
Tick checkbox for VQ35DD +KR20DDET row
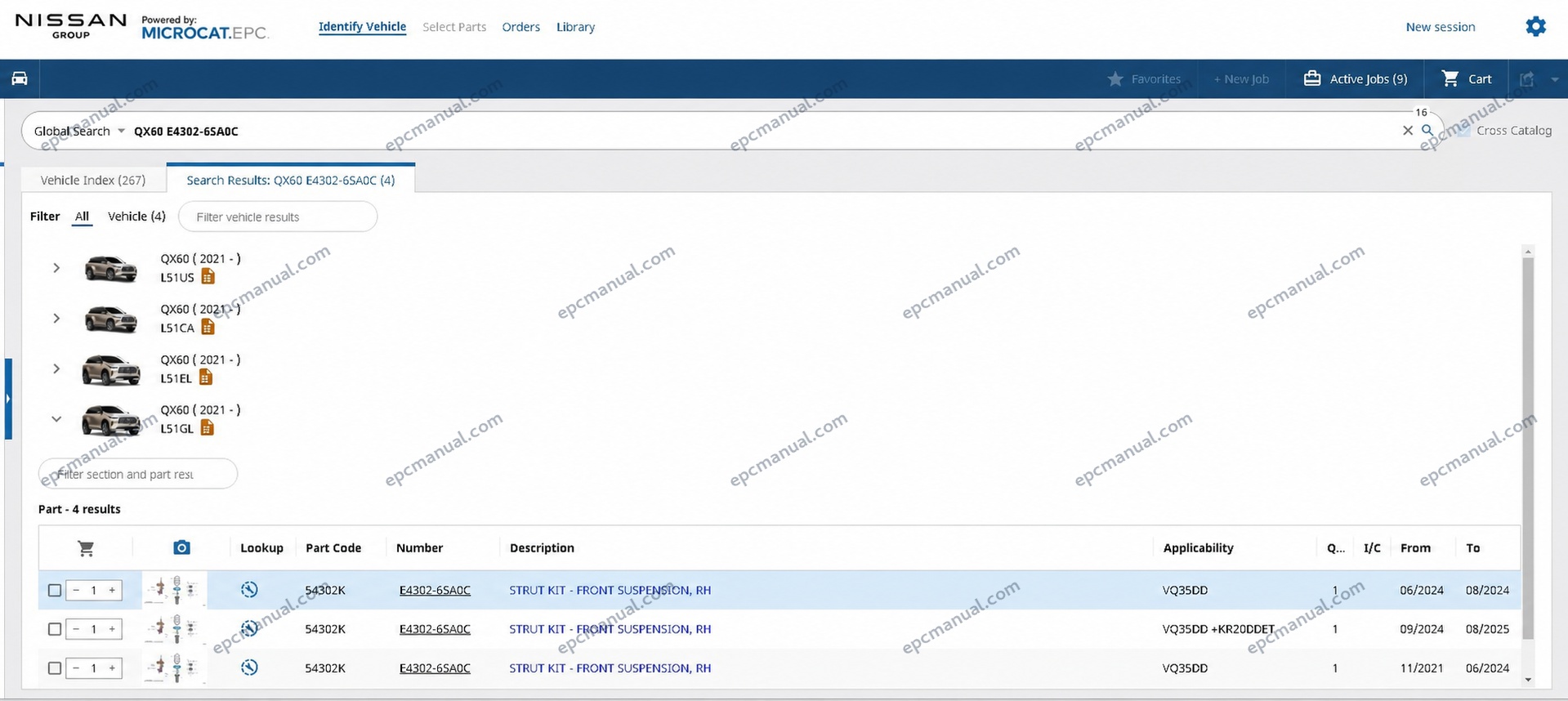click(55, 629)
